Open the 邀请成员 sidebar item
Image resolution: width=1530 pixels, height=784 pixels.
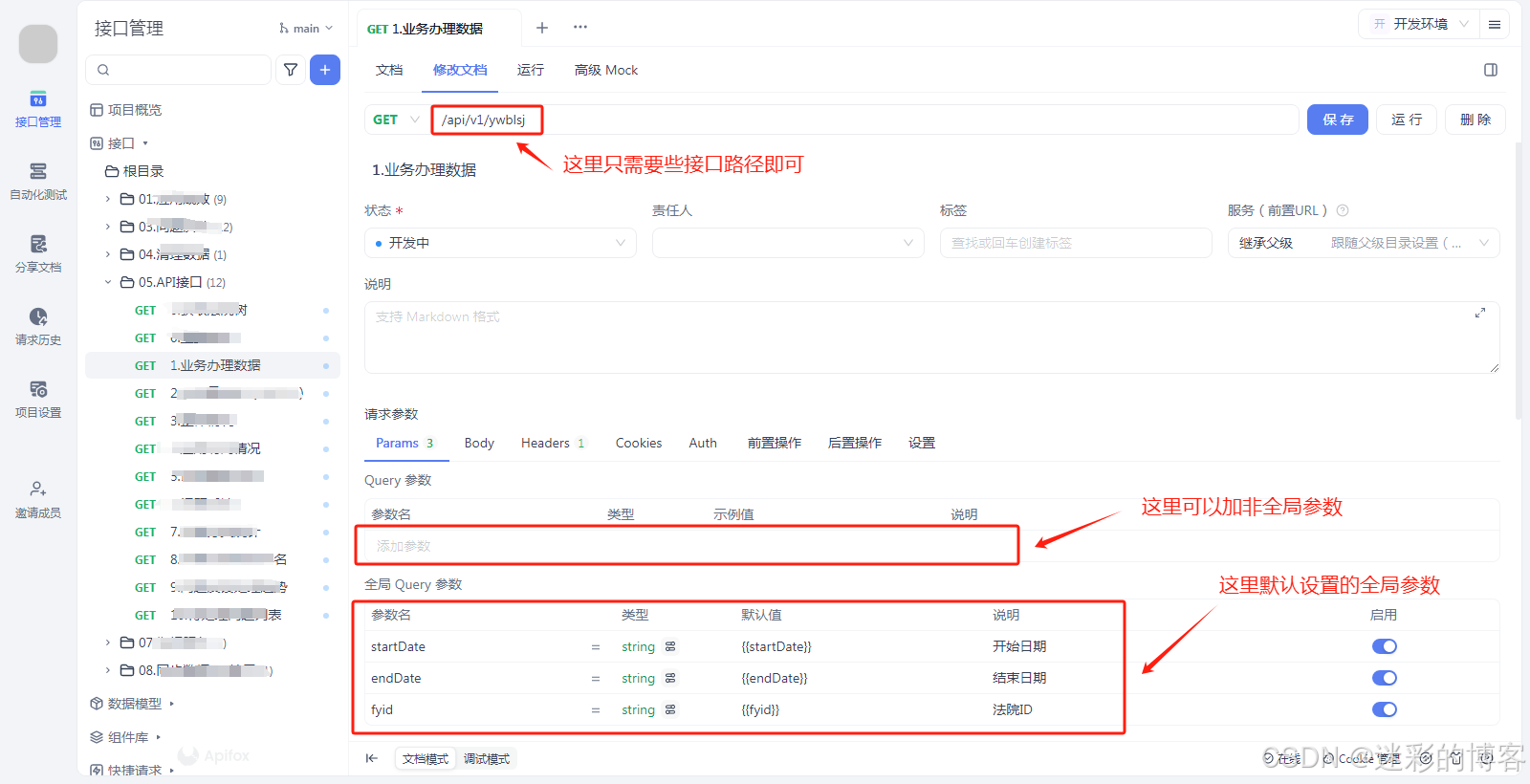(38, 501)
